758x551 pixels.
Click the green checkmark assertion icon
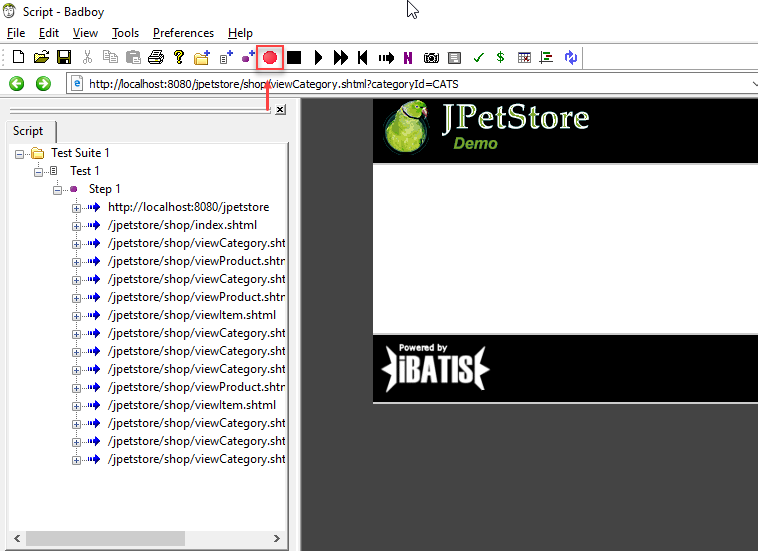[478, 58]
